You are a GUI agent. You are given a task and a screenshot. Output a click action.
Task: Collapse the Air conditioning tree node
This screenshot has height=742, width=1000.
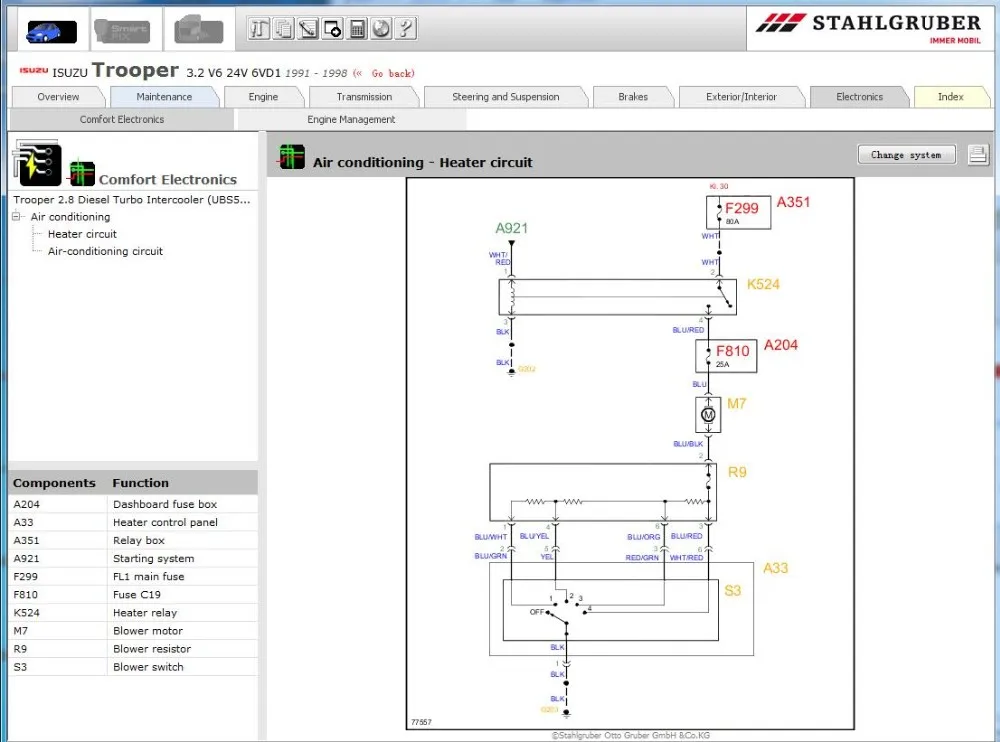(17, 216)
